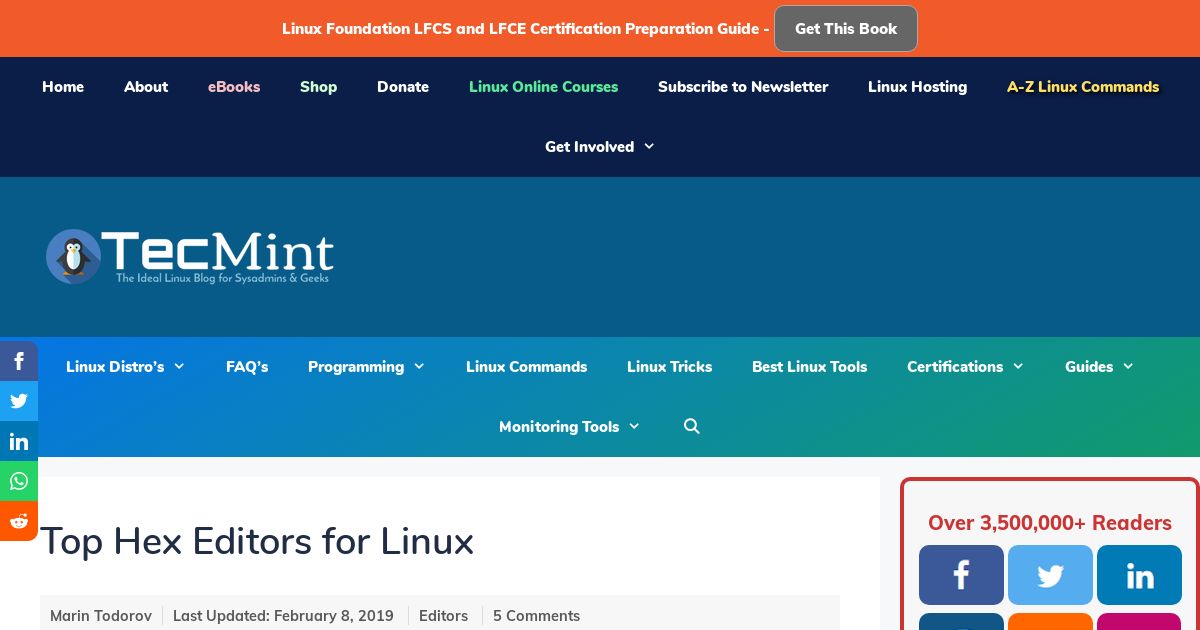The height and width of the screenshot is (630, 1200).
Task: Open Linux Hosting menu item
Action: tap(917, 87)
